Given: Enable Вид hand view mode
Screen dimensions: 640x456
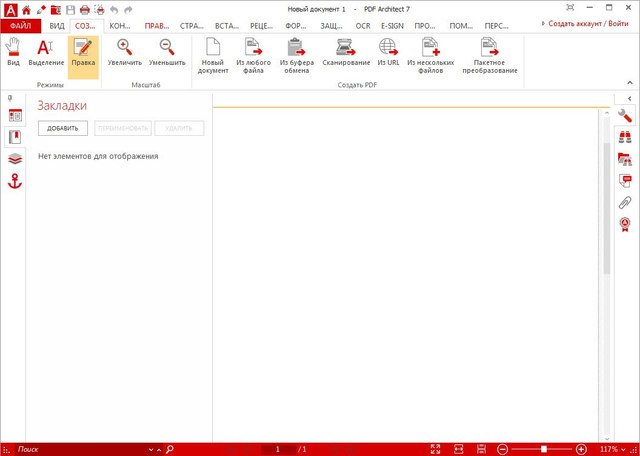Looking at the screenshot, I should click(13, 51).
